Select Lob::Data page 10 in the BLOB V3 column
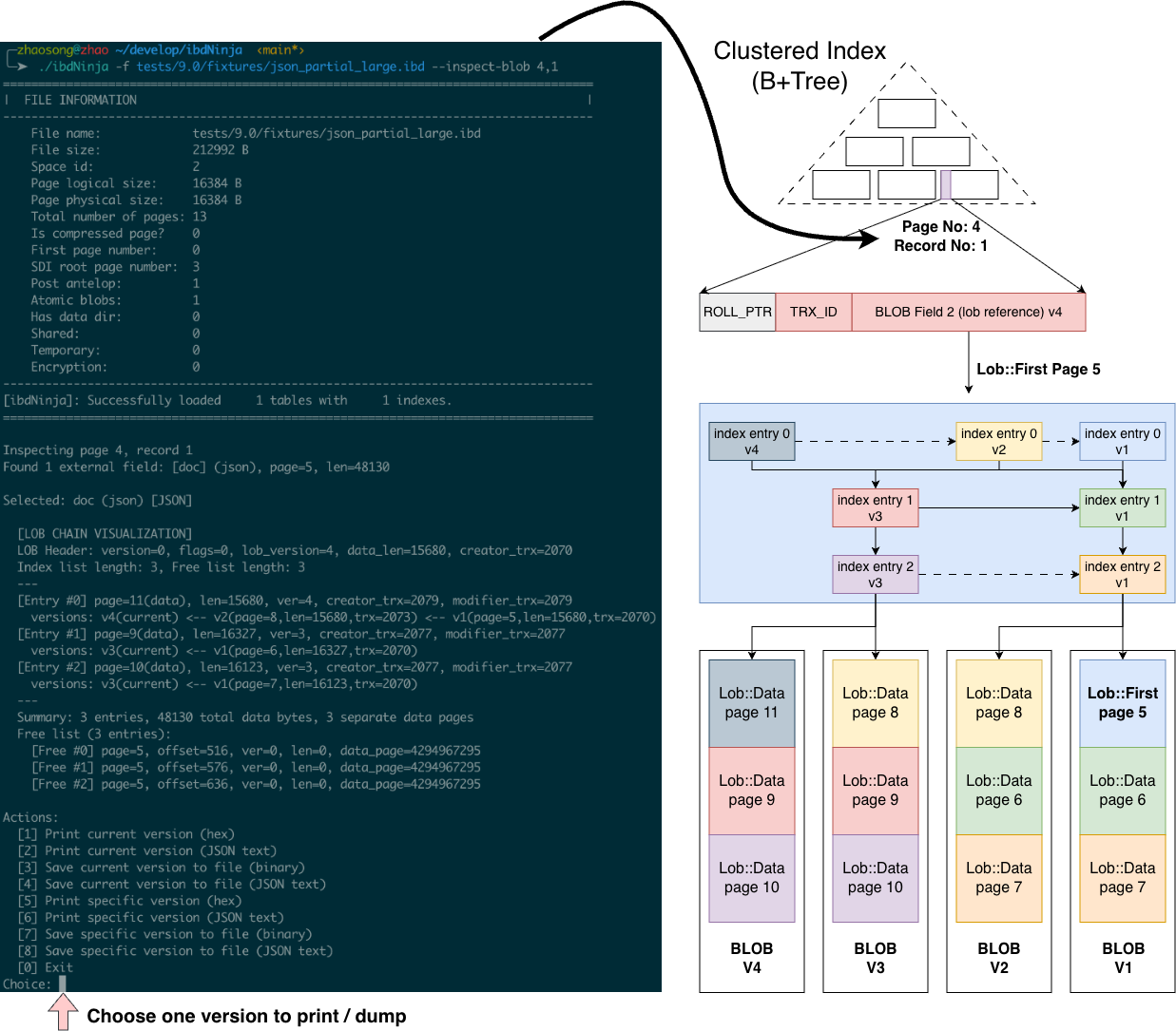The image size is (1176, 1031). click(x=875, y=878)
